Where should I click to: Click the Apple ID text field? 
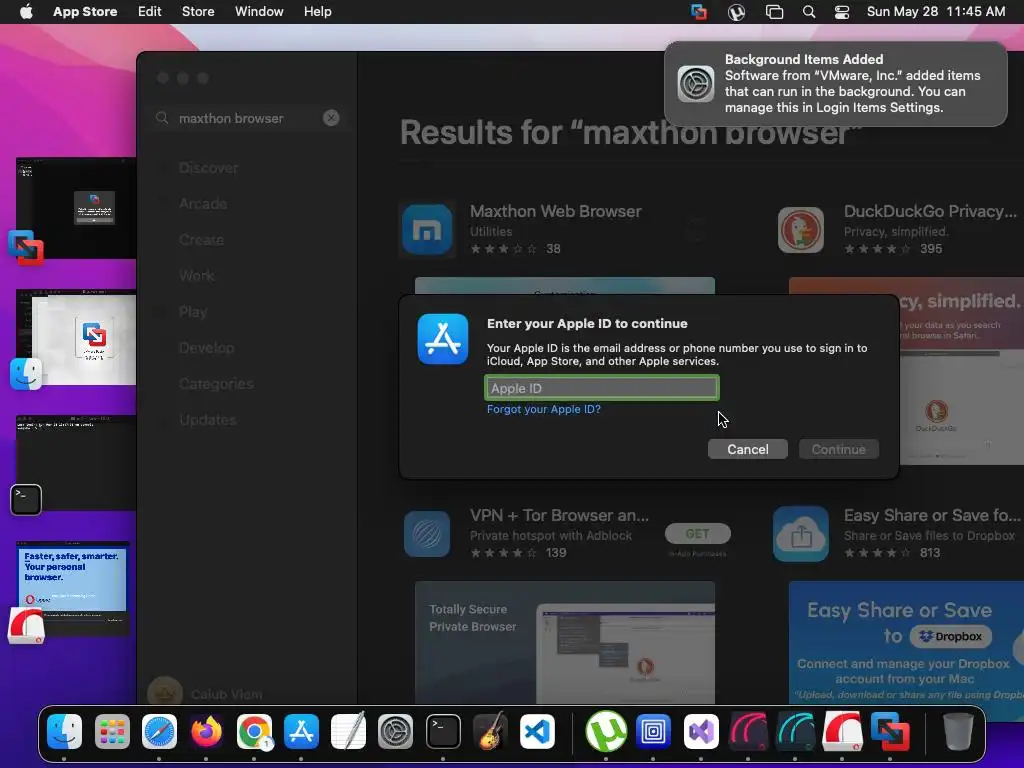tap(601, 388)
